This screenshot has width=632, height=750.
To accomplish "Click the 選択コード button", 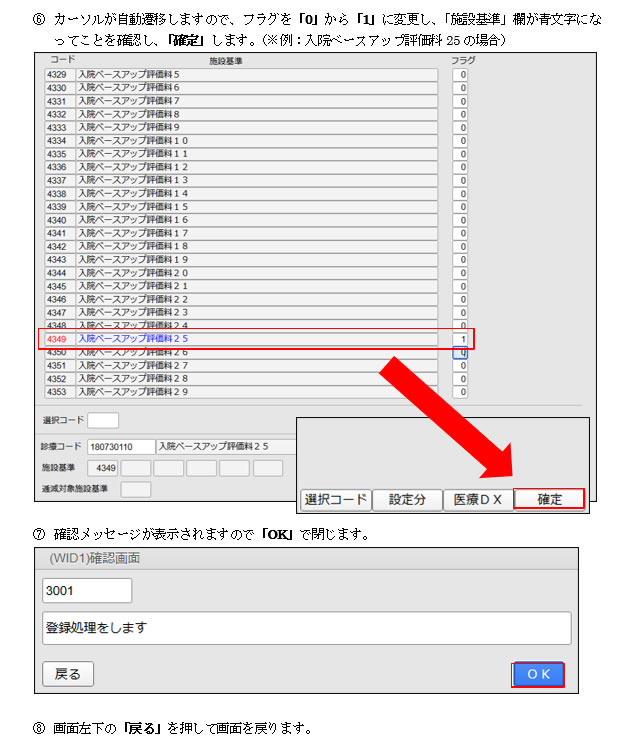I will [336, 499].
